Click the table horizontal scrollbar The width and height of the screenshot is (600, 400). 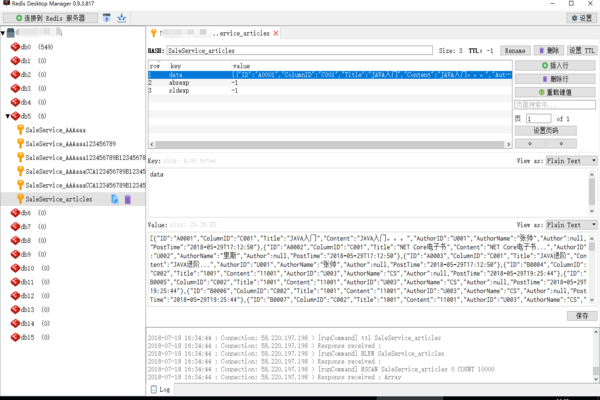point(330,144)
